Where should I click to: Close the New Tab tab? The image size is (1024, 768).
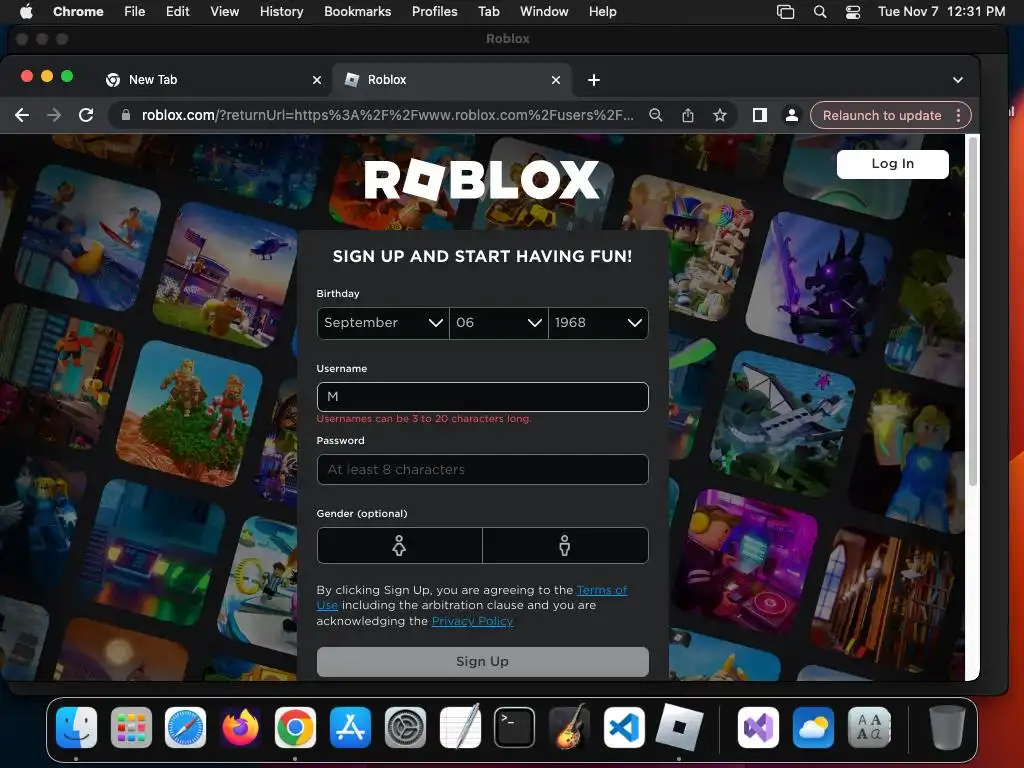click(x=317, y=80)
